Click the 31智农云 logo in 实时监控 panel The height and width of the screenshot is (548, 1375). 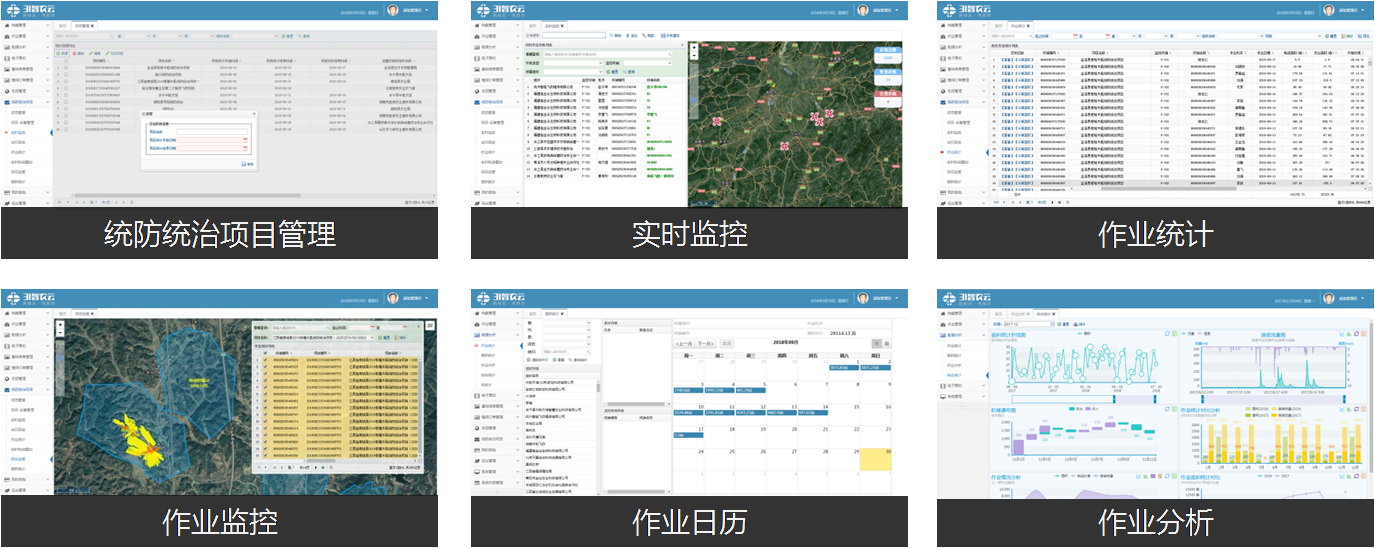tap(510, 10)
